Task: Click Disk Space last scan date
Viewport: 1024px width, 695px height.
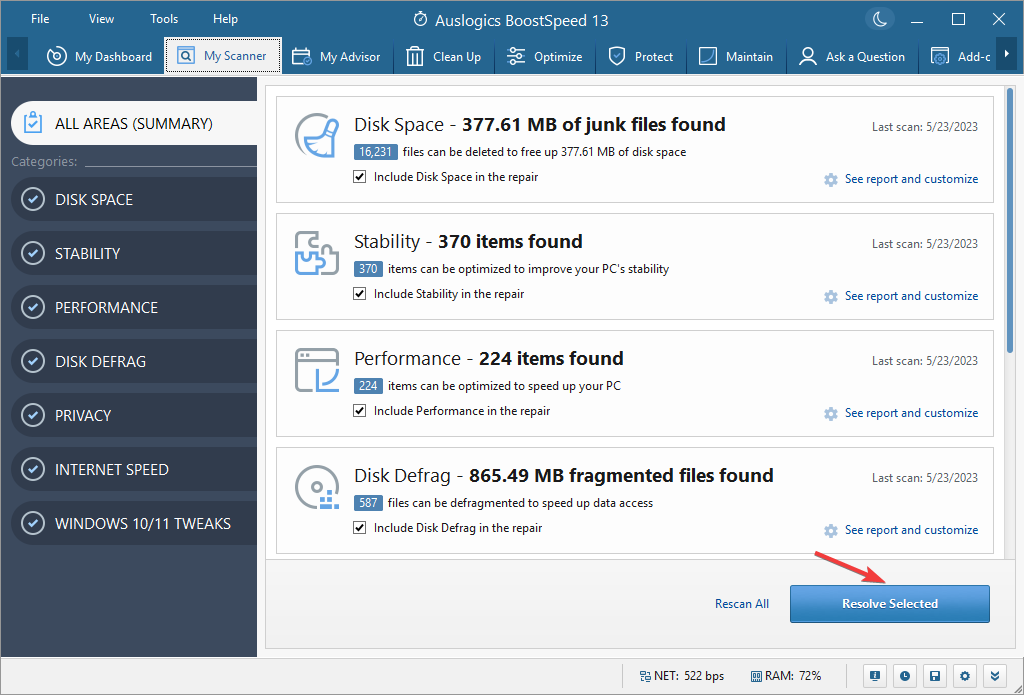Action: (925, 127)
